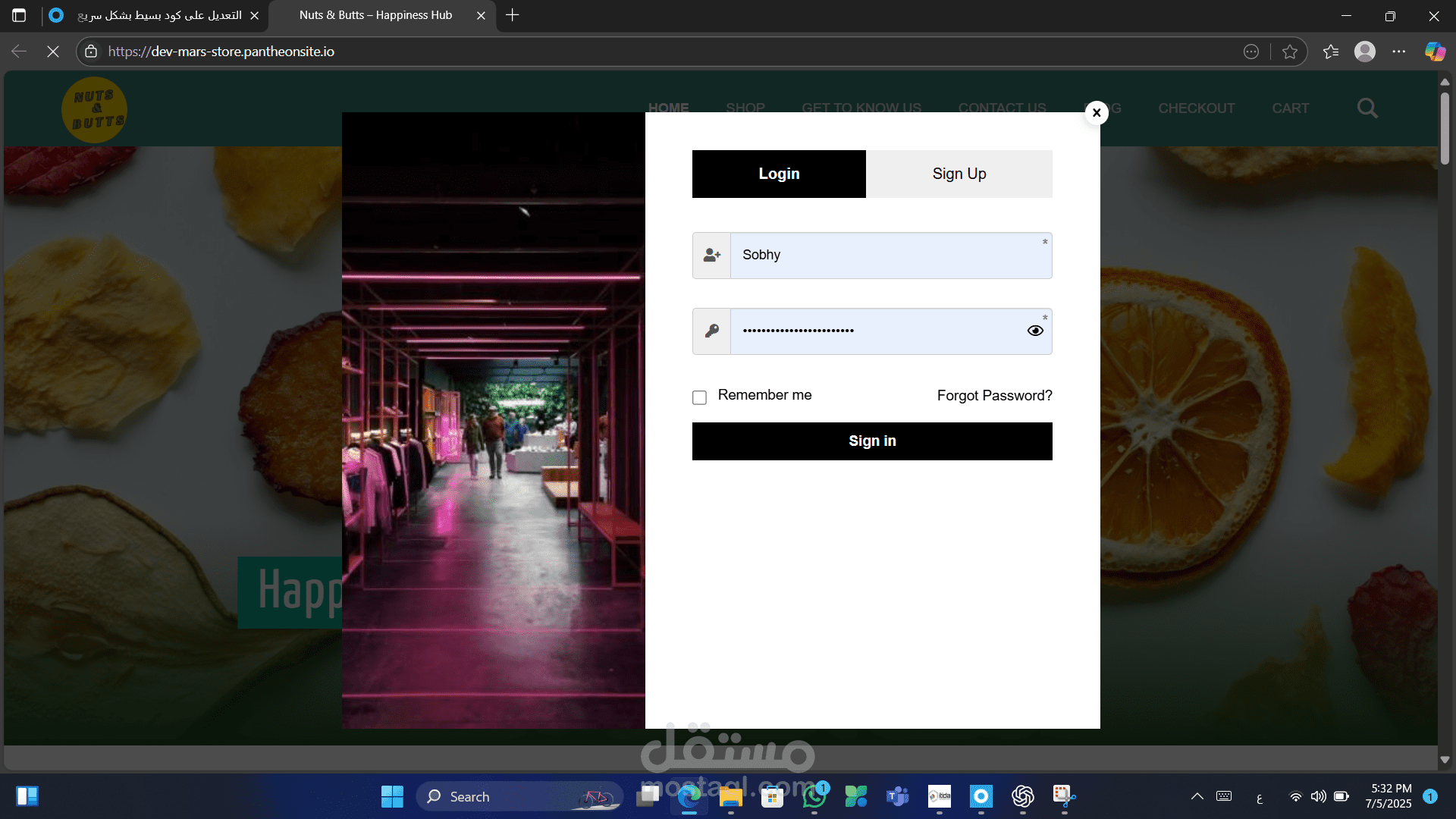The width and height of the screenshot is (1456, 819).
Task: Open the Copilot icon in Edge toolbar
Action: pos(1435,52)
